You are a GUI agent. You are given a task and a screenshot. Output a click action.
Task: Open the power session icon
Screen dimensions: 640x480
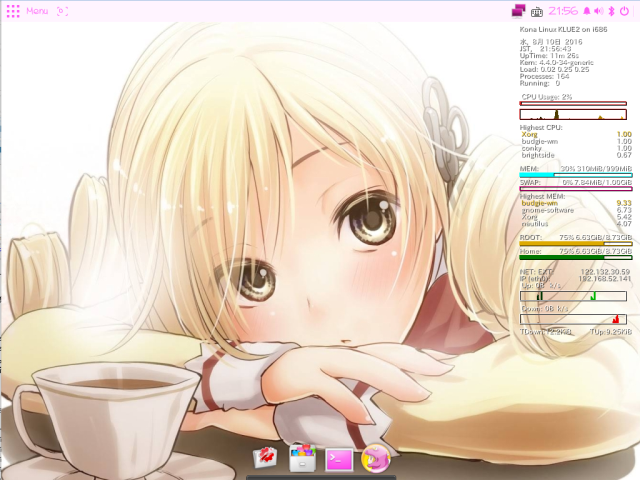pyautogui.click(x=624, y=11)
